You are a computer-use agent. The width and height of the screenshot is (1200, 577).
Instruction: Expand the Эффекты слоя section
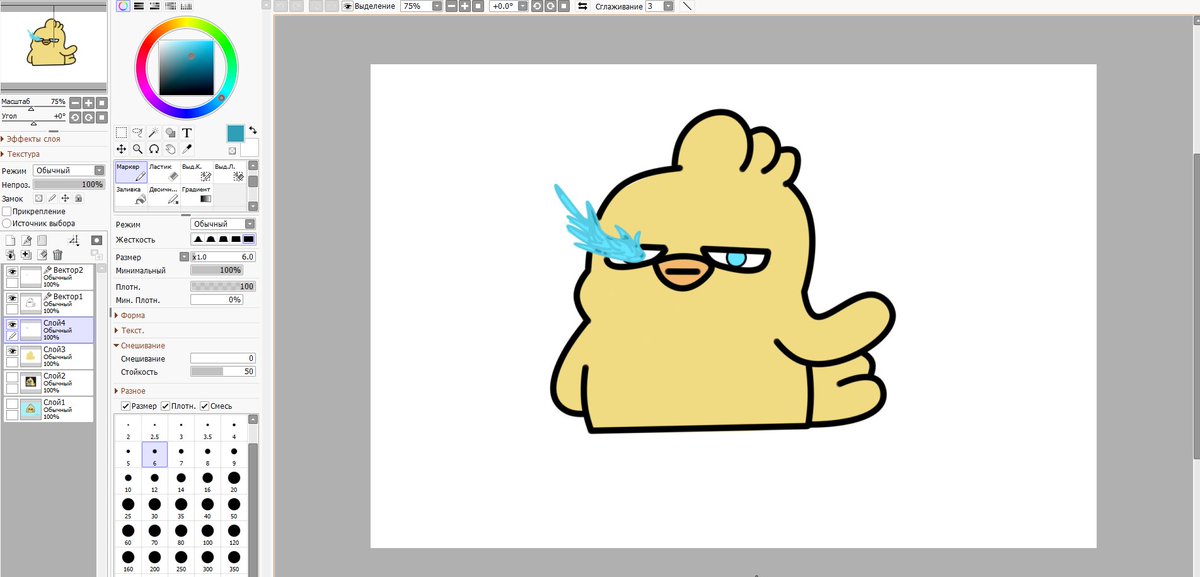click(x=31, y=139)
